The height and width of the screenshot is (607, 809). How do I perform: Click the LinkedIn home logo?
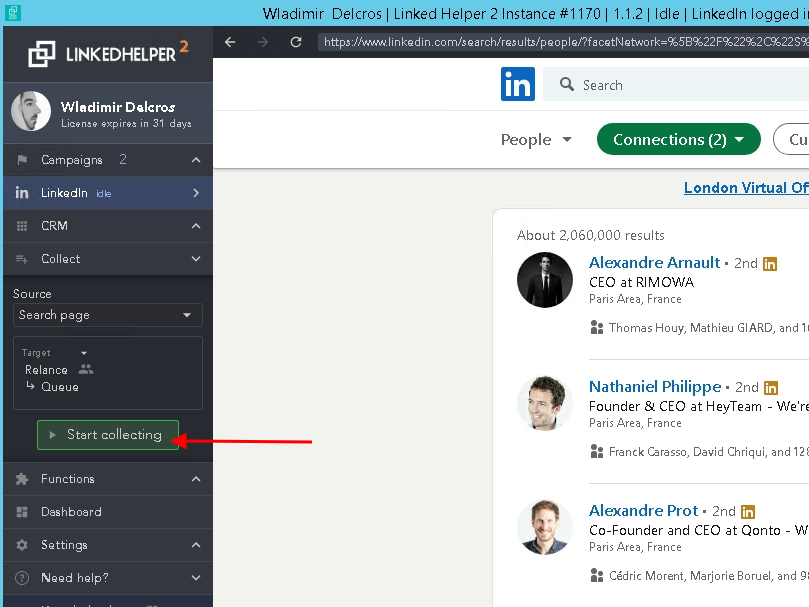point(517,84)
